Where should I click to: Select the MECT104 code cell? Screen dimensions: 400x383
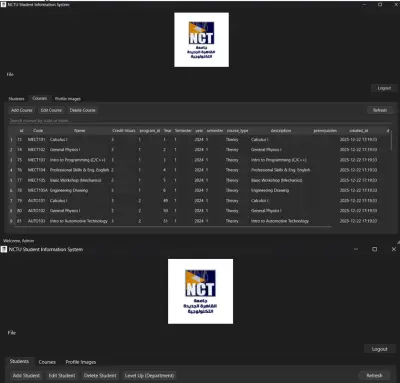[36, 170]
